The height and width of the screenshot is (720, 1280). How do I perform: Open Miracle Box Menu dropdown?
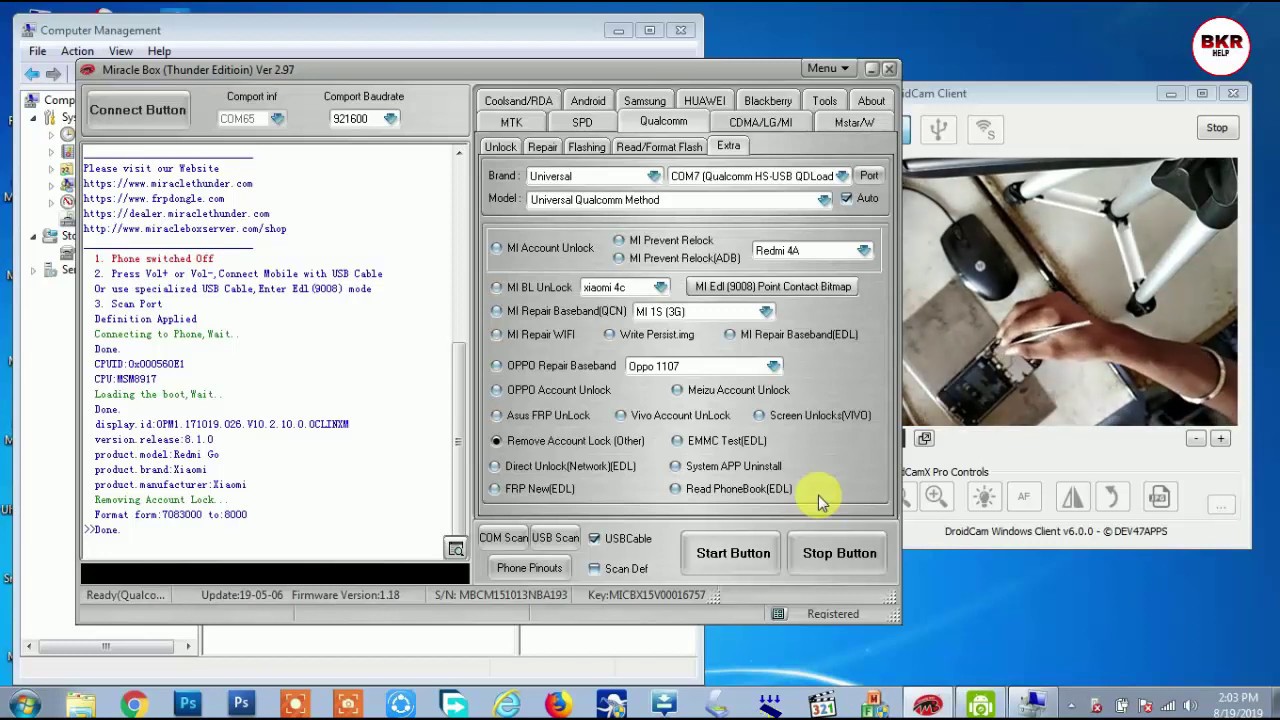click(828, 69)
